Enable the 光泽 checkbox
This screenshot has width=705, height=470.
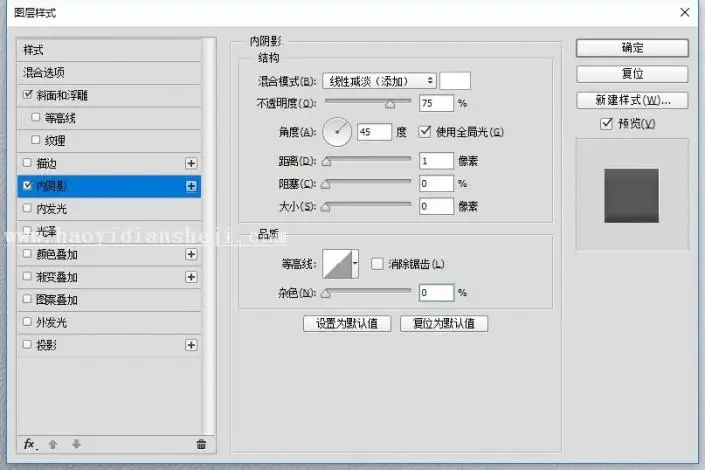tap(27, 230)
